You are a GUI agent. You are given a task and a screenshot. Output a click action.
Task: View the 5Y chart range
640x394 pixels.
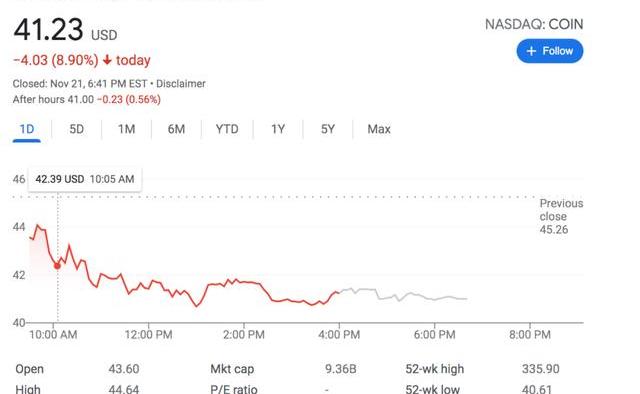[328, 129]
